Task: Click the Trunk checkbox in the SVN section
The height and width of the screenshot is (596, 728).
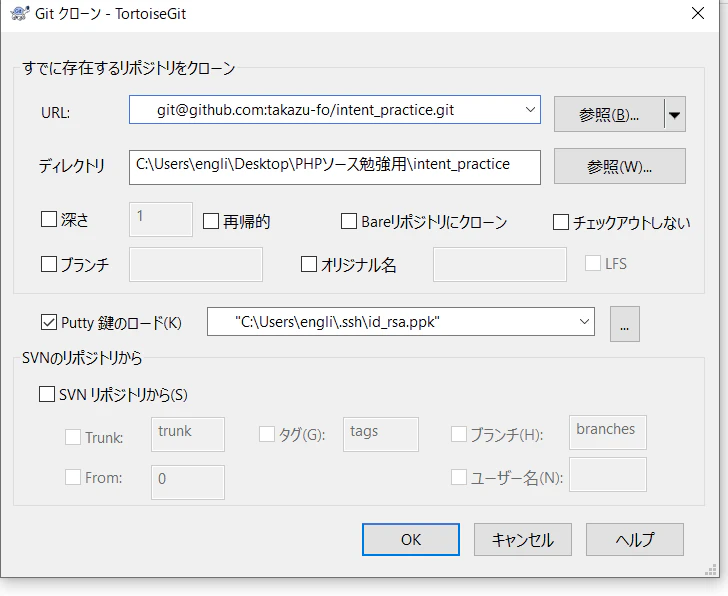Action: [73, 437]
